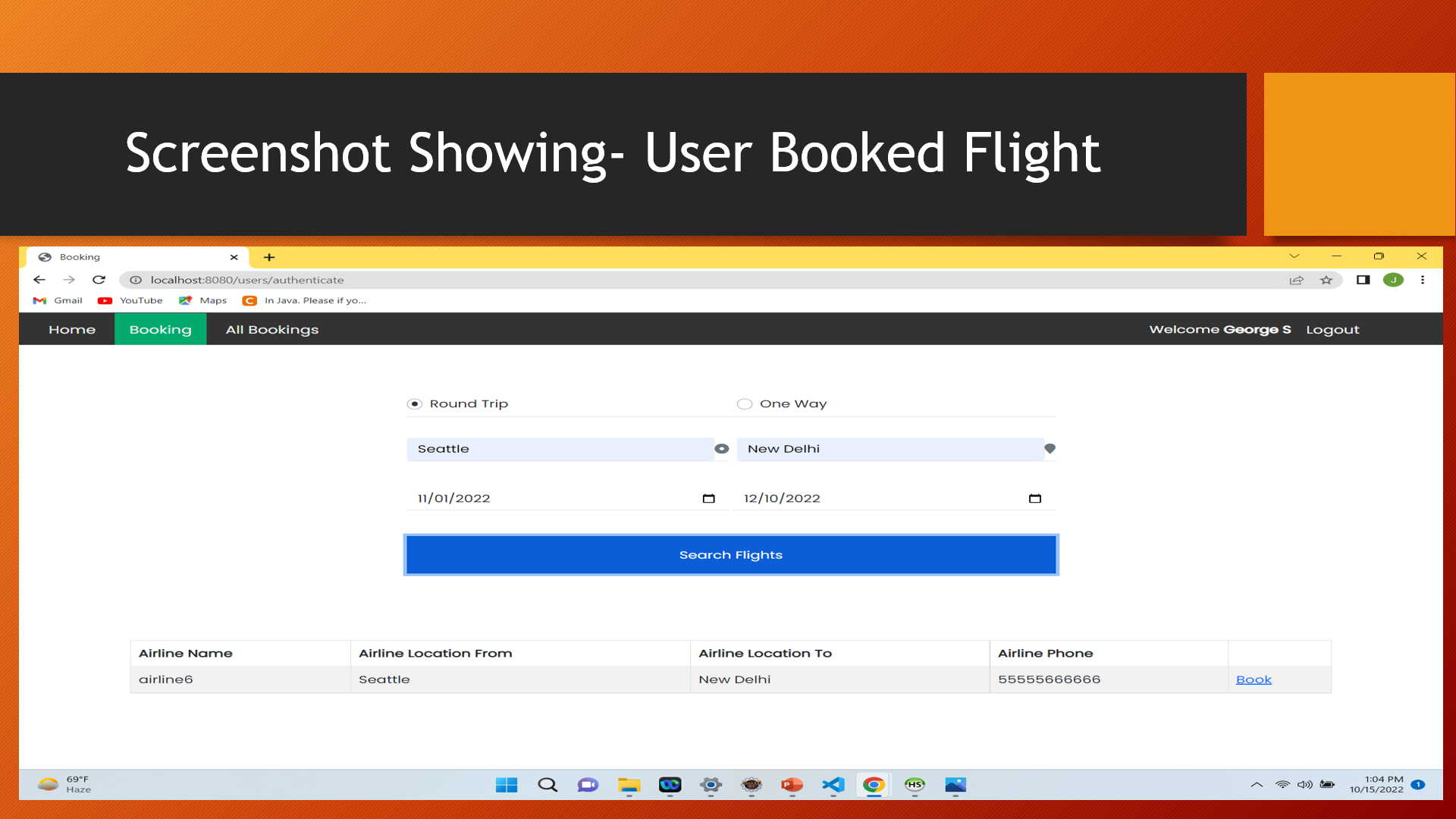Open the departure date calendar picker
The width and height of the screenshot is (1456, 819).
tap(708, 498)
